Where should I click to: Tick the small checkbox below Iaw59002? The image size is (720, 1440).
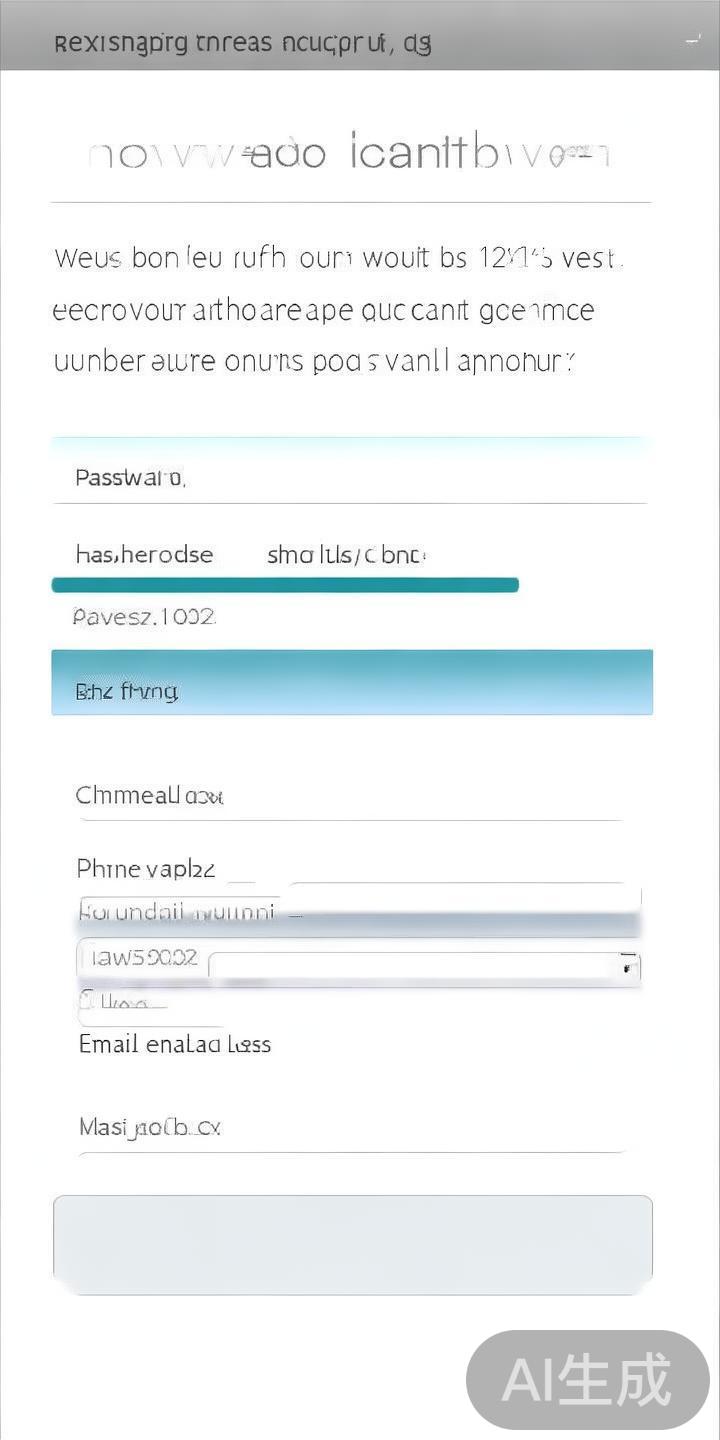point(87,1001)
